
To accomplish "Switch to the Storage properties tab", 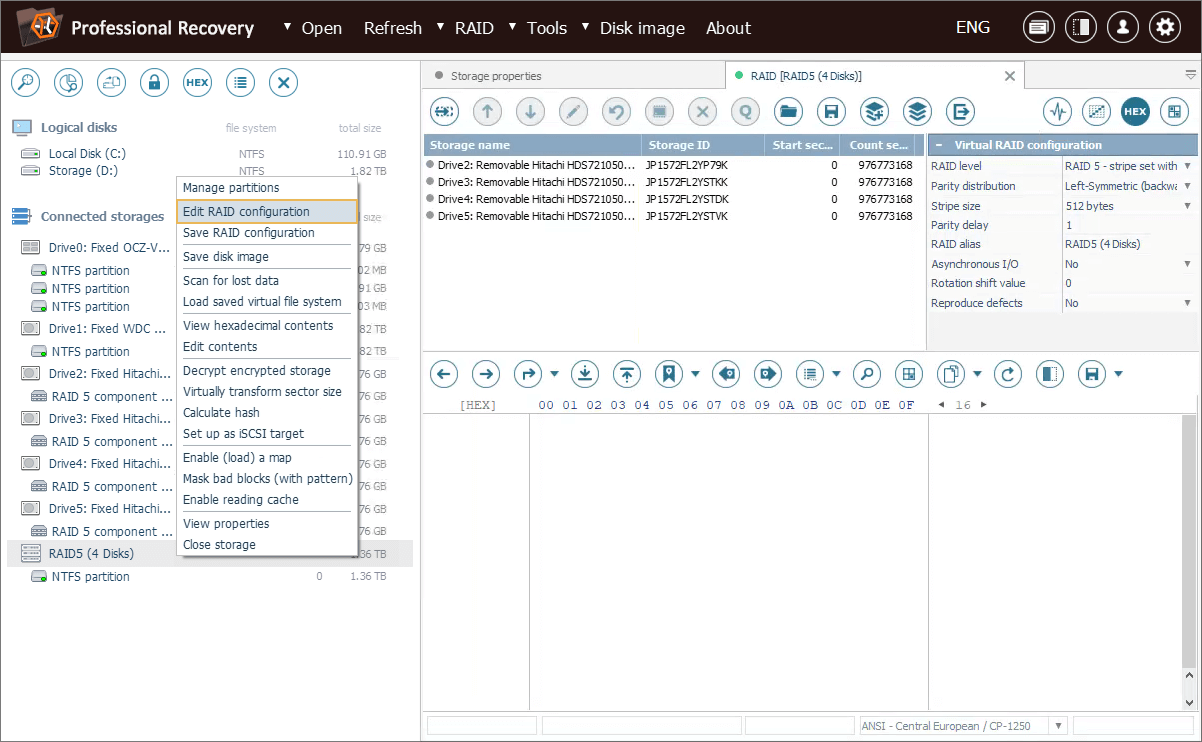I will [x=496, y=76].
